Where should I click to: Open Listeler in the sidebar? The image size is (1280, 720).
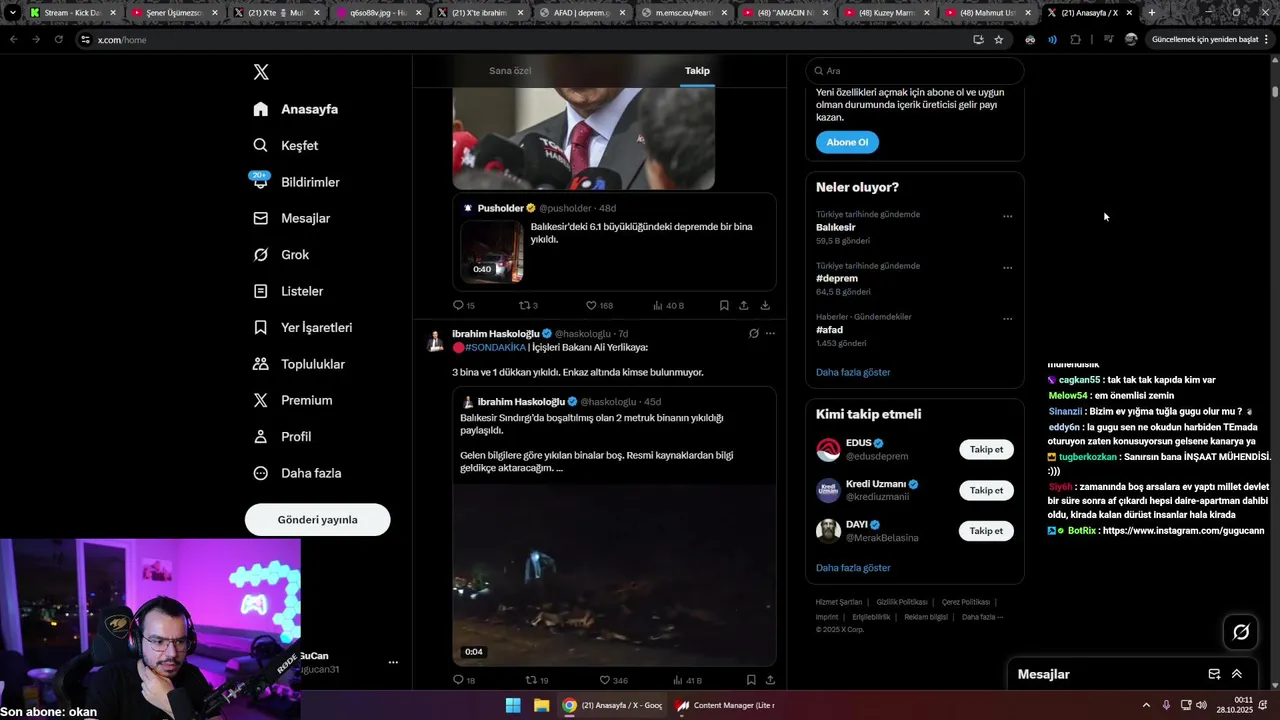click(288, 291)
